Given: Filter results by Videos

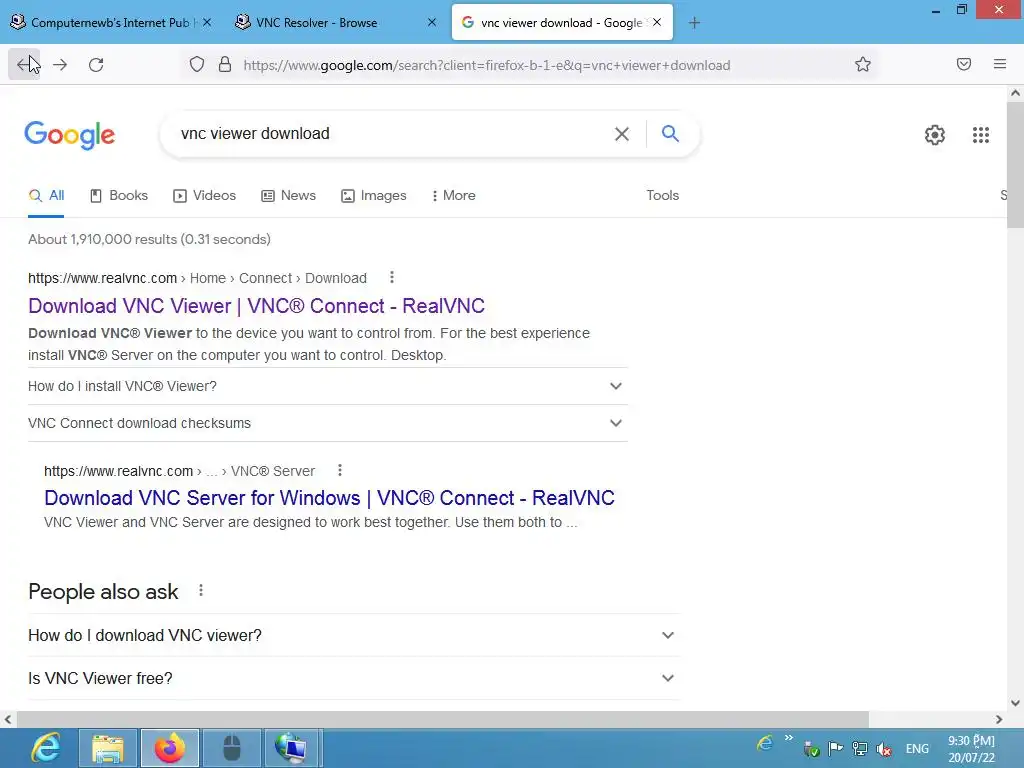Looking at the screenshot, I should 204,195.
